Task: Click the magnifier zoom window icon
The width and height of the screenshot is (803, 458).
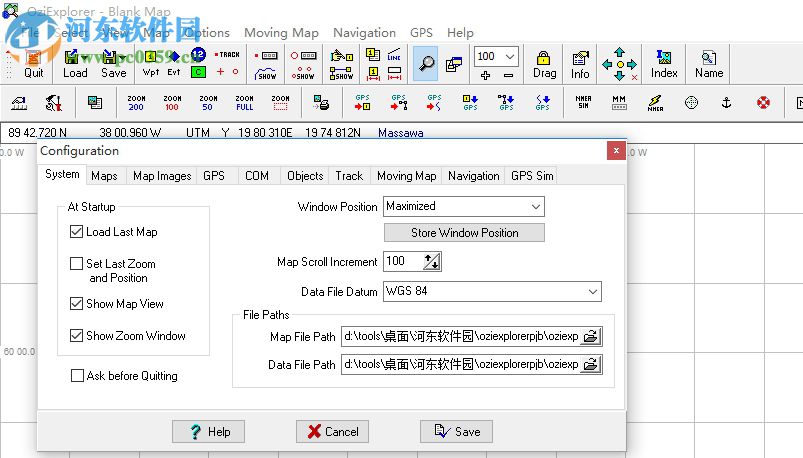Action: tap(426, 64)
